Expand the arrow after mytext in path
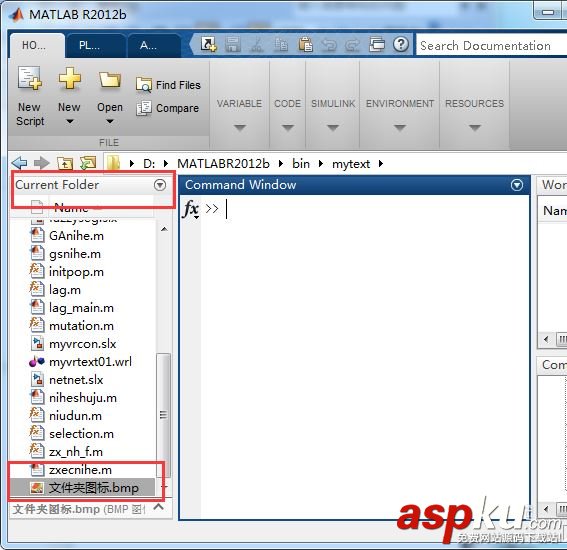567x550 pixels. click(381, 164)
